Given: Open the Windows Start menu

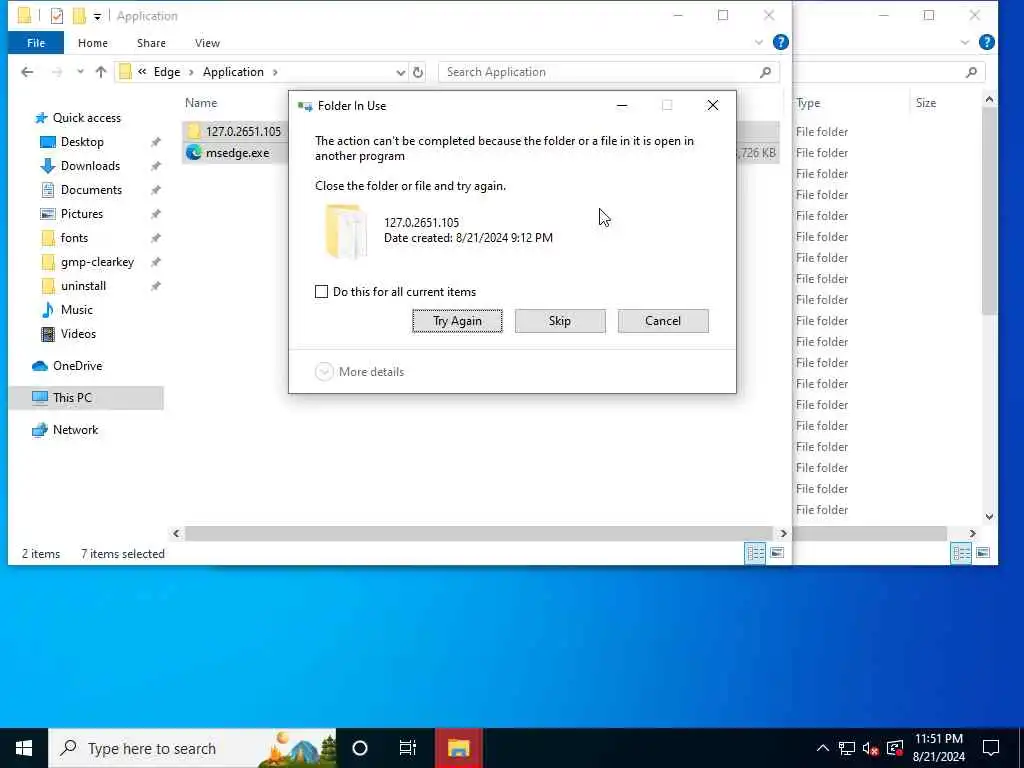Looking at the screenshot, I should click(x=24, y=748).
